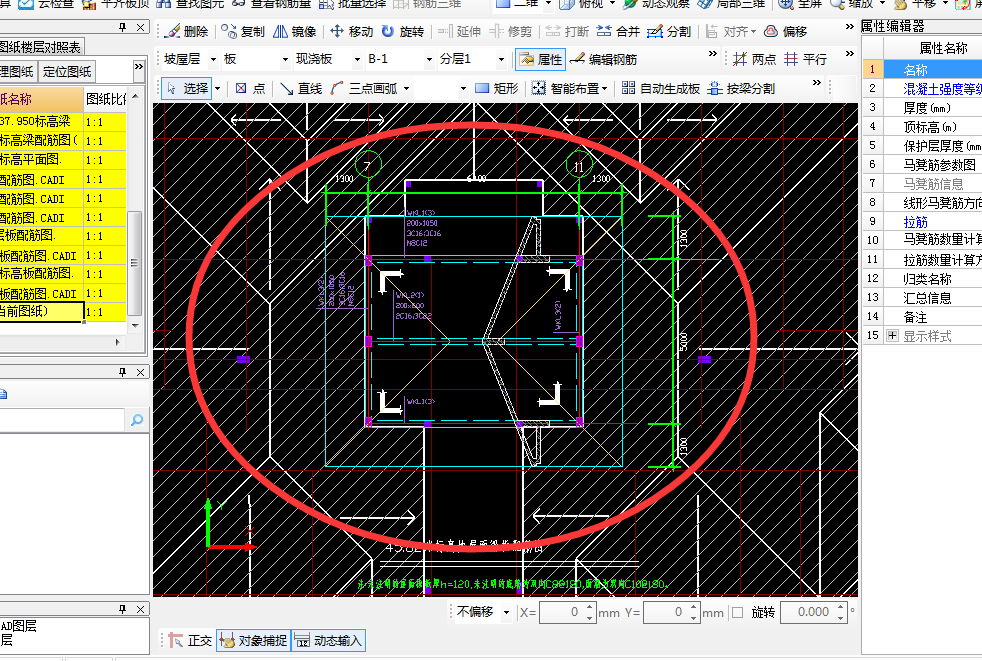Open the B-1 component dropdown
Screen dimensions: 982x661
[429, 60]
